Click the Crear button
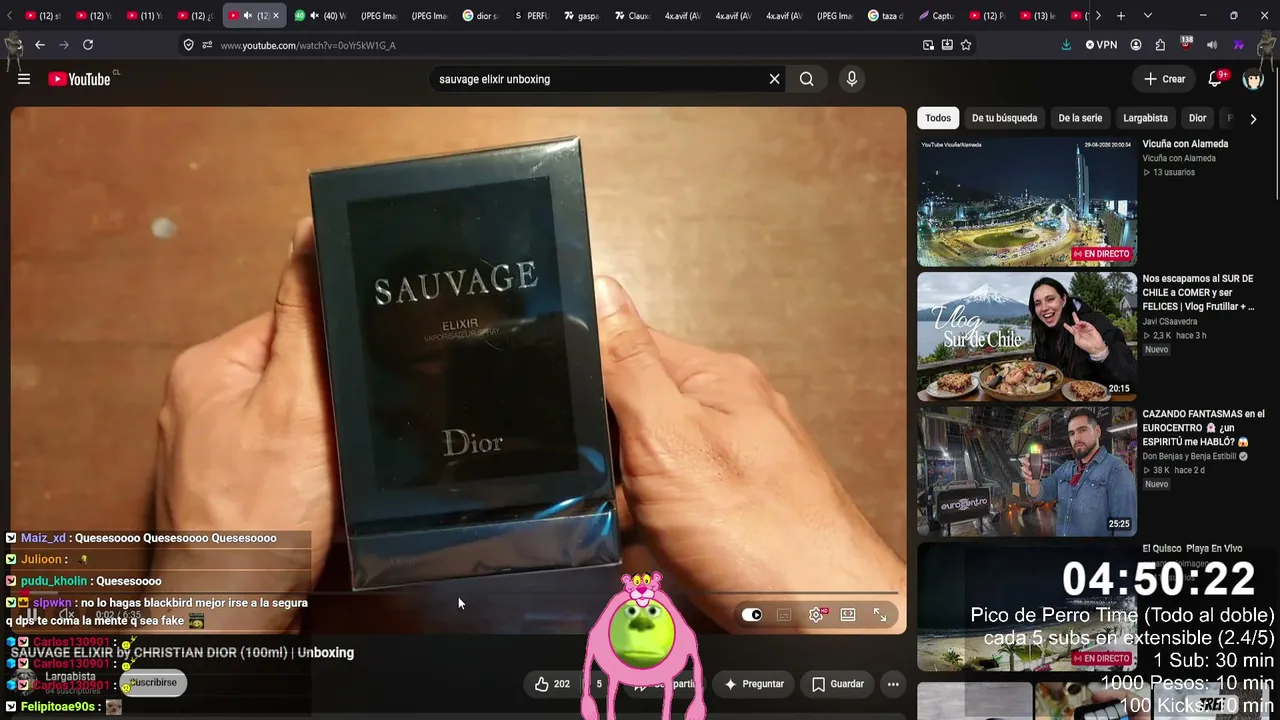 pos(1165,79)
